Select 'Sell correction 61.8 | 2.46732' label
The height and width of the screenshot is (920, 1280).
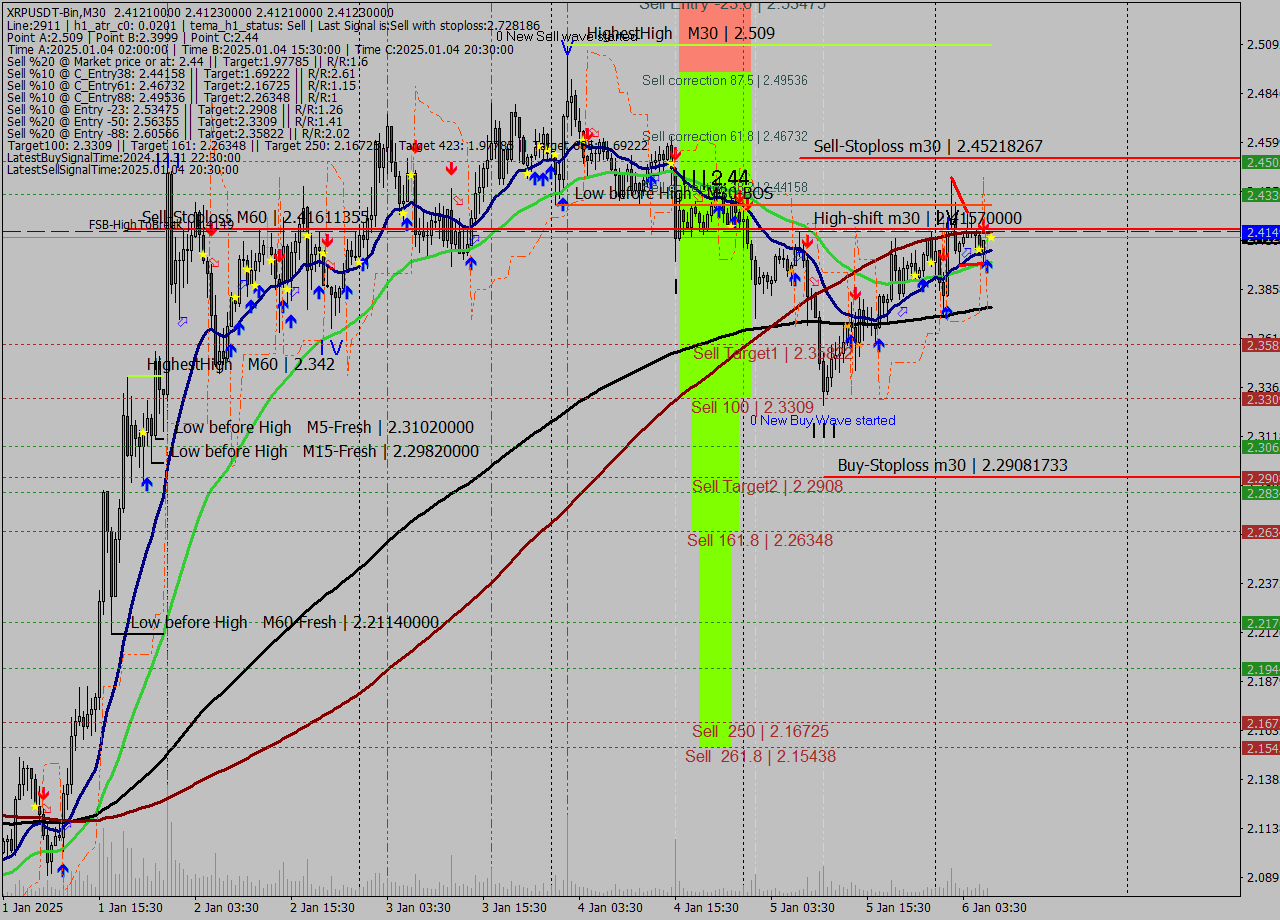coord(725,136)
